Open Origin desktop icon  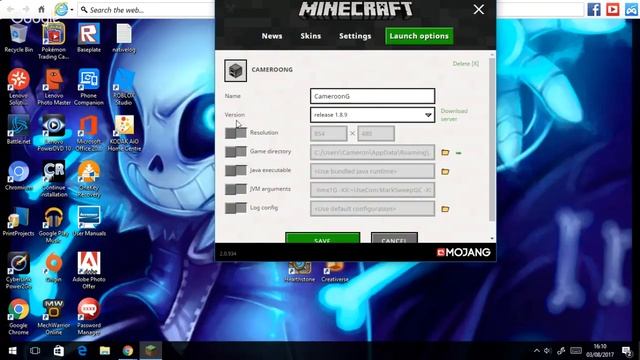(x=53, y=268)
